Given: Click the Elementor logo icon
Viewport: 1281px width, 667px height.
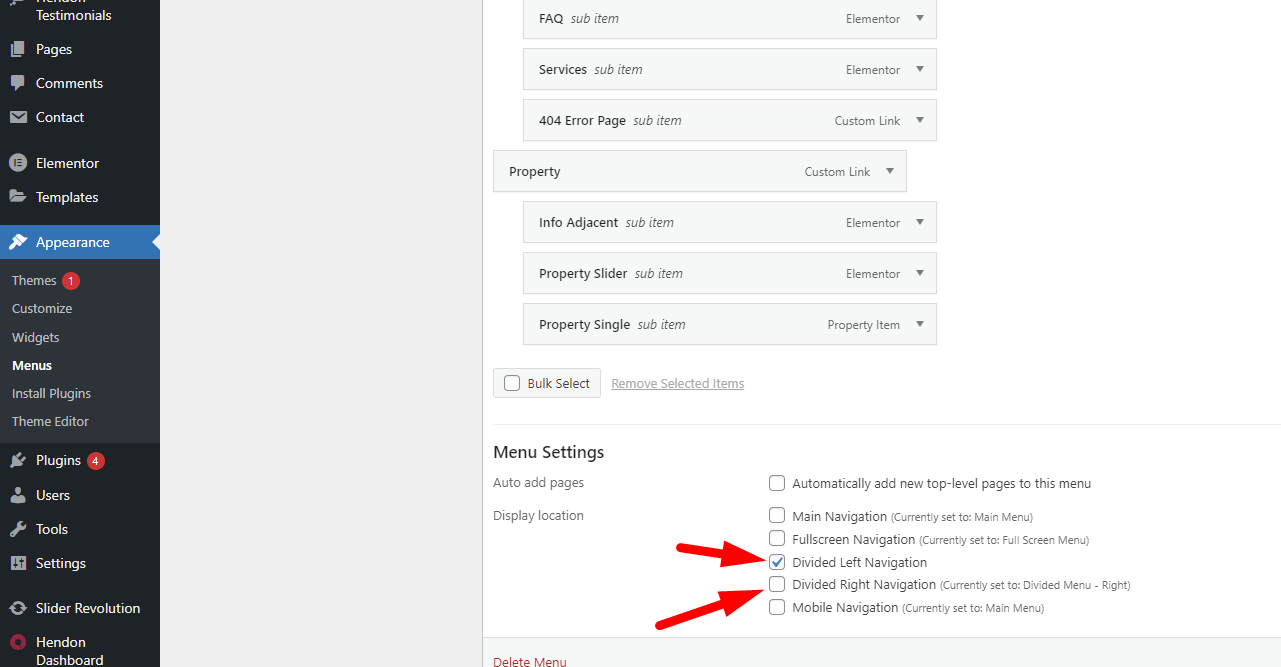Looking at the screenshot, I should 18,163.
